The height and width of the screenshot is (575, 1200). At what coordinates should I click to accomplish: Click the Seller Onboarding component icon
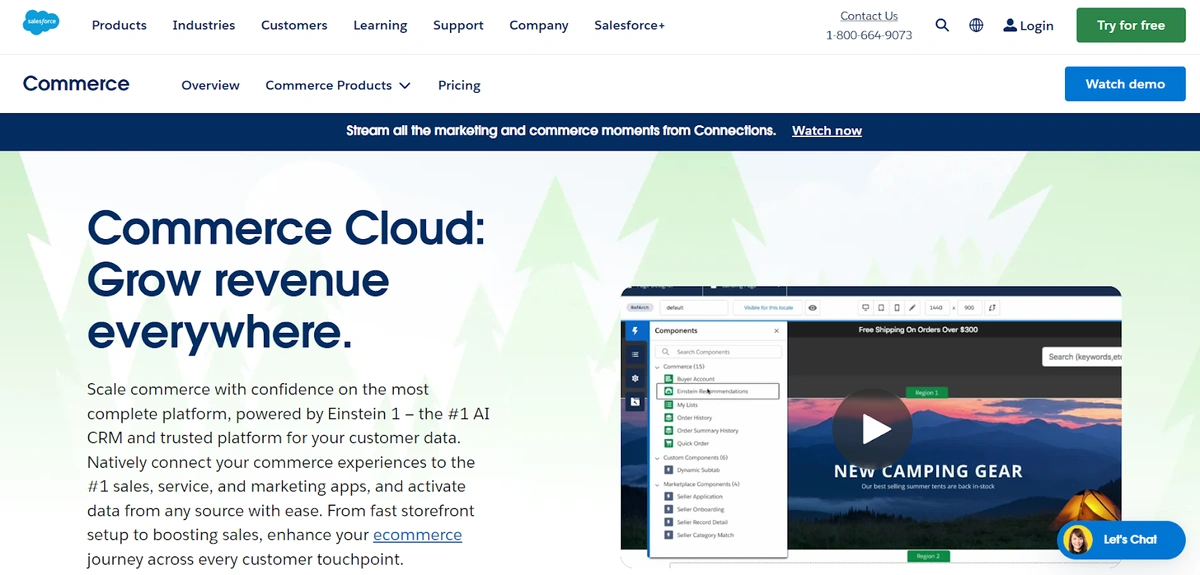pyautogui.click(x=669, y=510)
